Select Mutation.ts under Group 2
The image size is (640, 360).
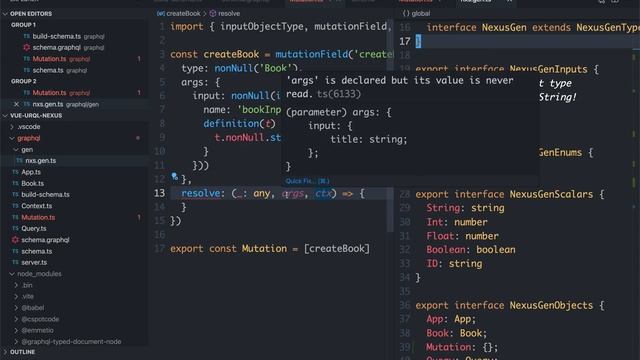click(49, 93)
